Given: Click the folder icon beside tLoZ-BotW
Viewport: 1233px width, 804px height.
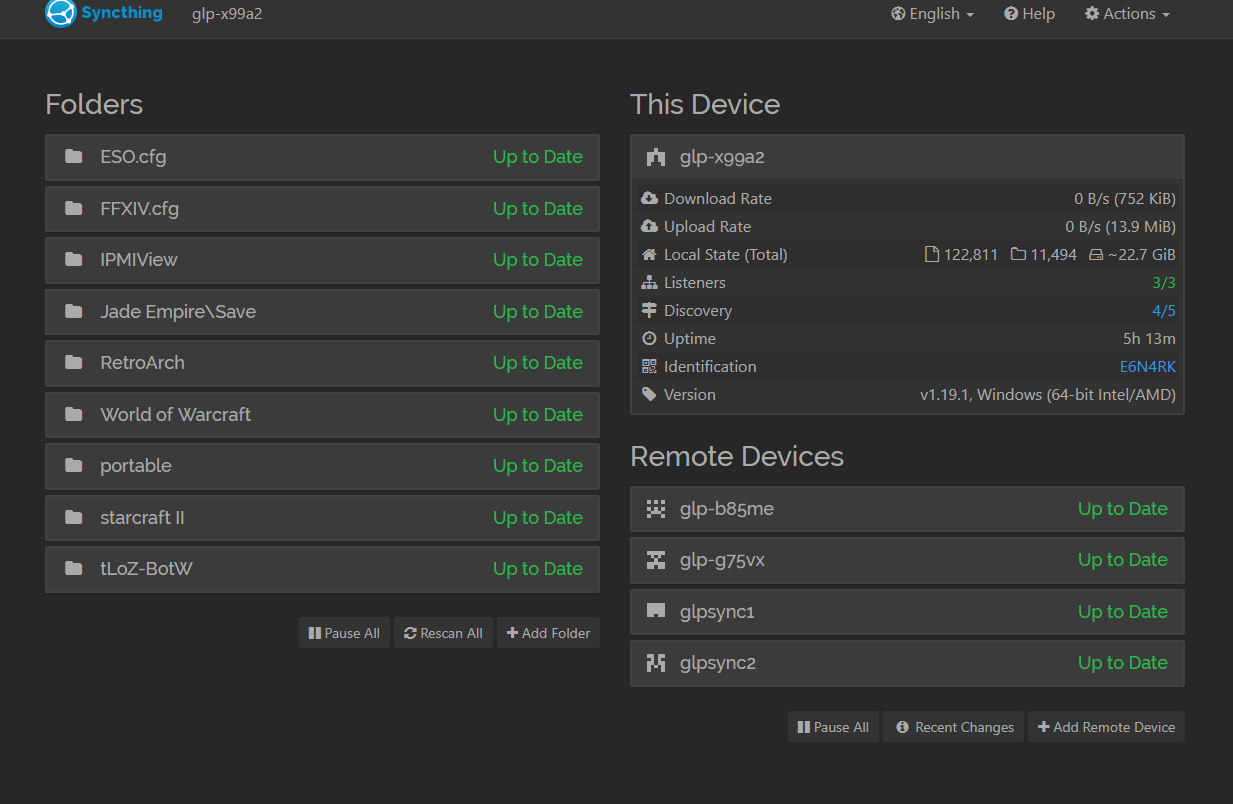Looking at the screenshot, I should click(x=73, y=569).
